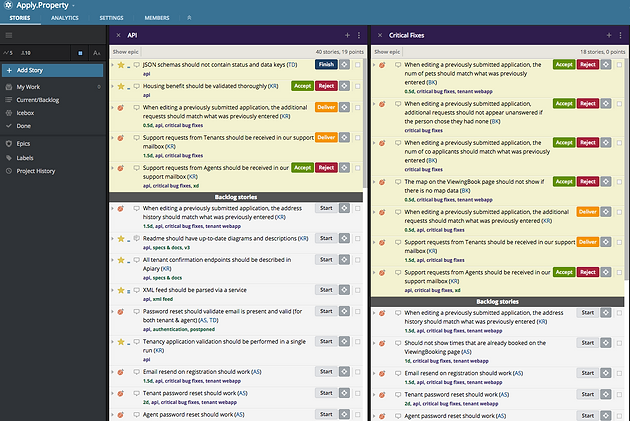Click Show epic in the API panel
This screenshot has height=421, width=630.
pos(126,52)
